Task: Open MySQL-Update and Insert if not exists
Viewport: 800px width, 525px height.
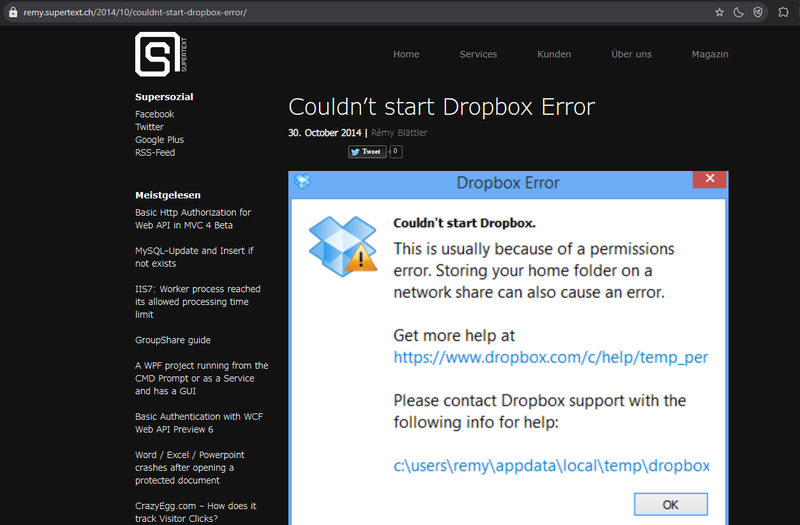Action: click(194, 257)
